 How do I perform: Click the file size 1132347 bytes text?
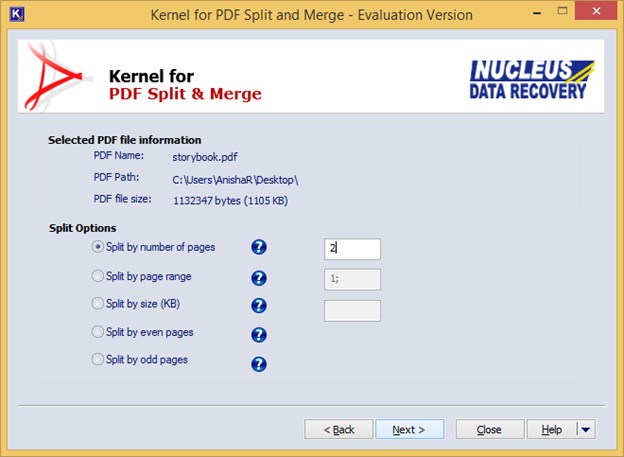(230, 201)
